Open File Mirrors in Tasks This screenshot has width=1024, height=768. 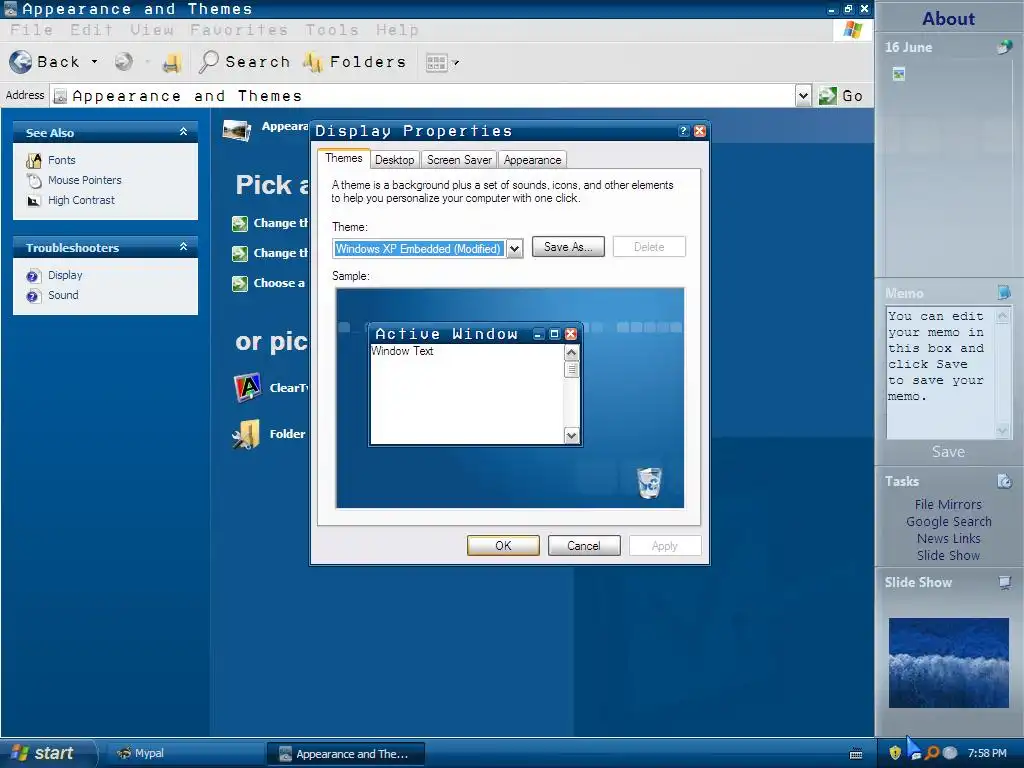point(948,505)
